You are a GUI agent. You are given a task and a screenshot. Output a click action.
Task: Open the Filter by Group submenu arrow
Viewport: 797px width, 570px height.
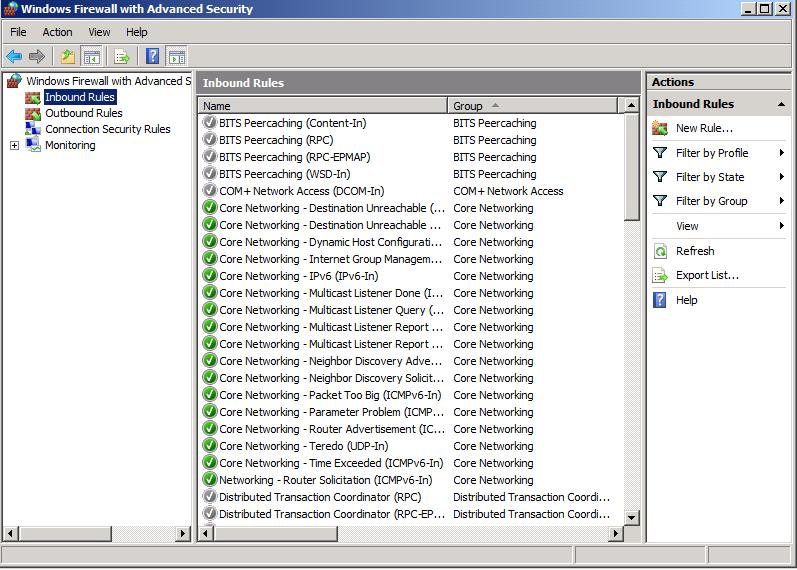781,200
